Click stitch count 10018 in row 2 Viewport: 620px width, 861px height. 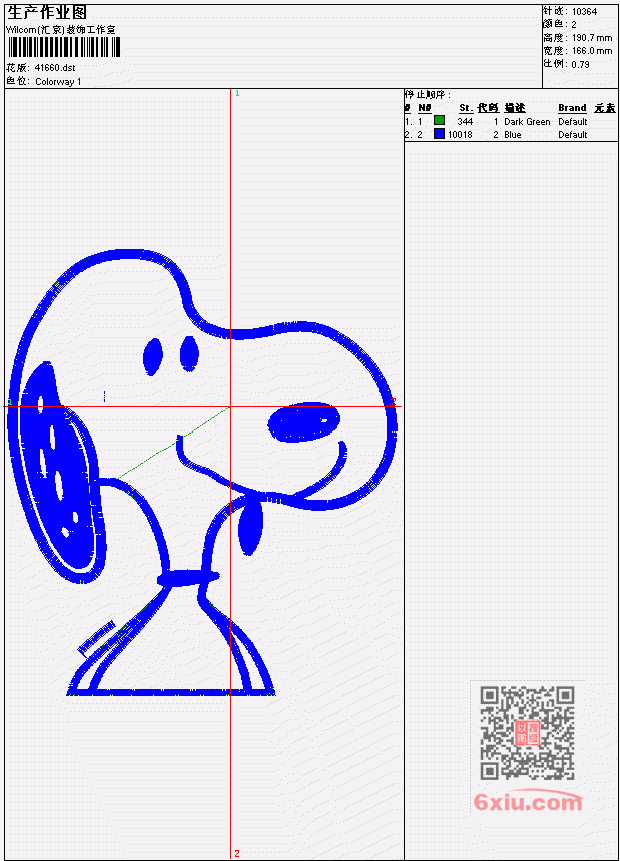[460, 135]
